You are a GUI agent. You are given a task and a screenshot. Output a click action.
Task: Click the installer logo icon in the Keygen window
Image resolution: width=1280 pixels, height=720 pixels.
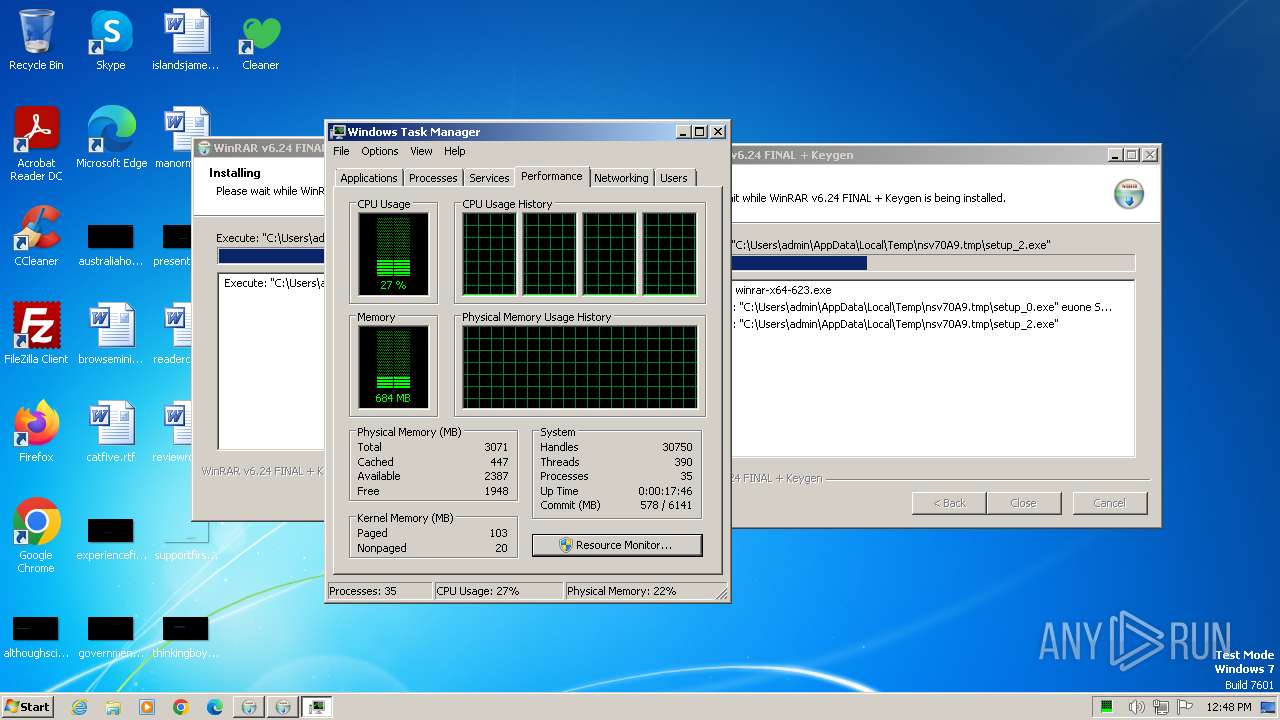point(1129,194)
